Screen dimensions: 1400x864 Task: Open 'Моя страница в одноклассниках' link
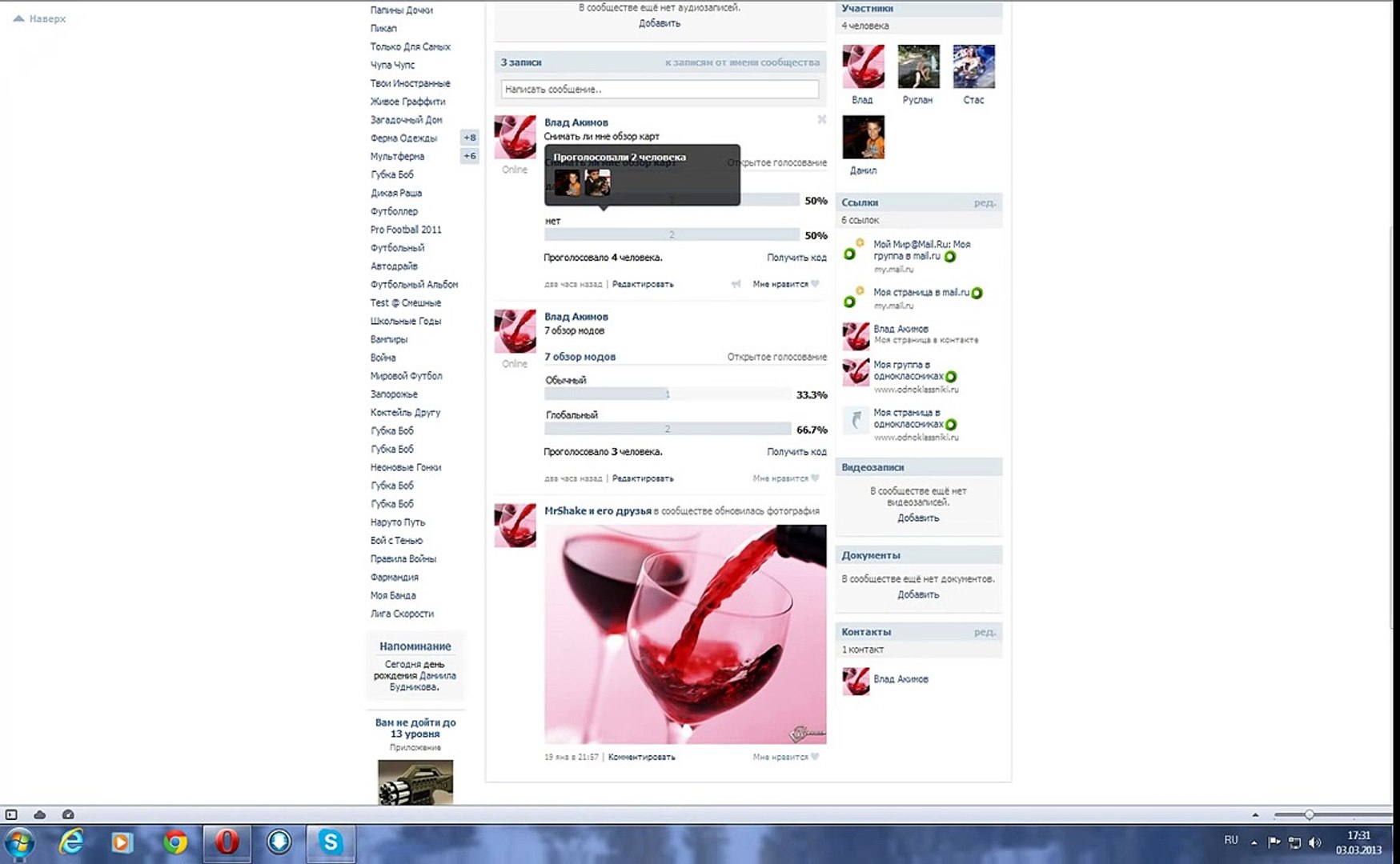(909, 418)
